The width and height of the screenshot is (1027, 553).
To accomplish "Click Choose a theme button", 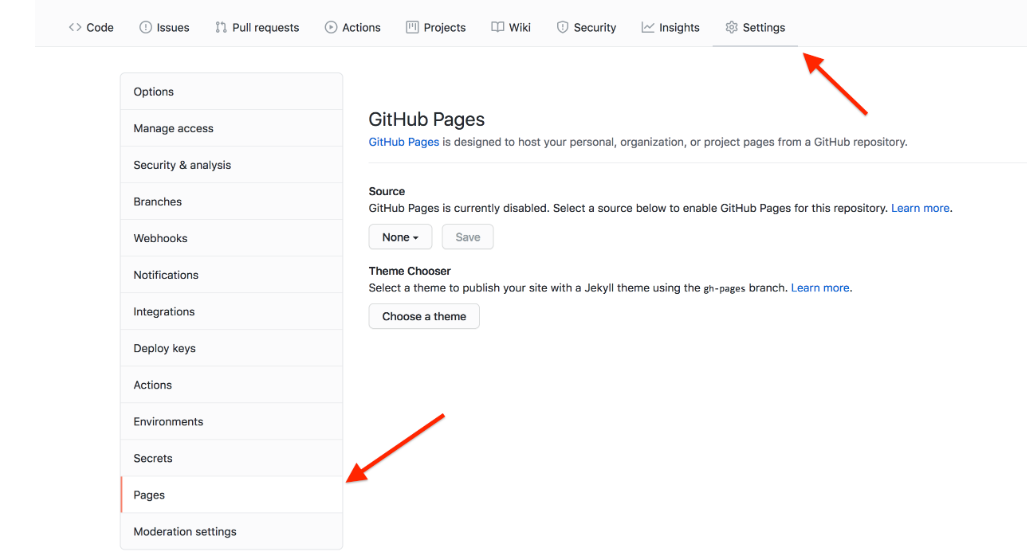I will (x=424, y=316).
